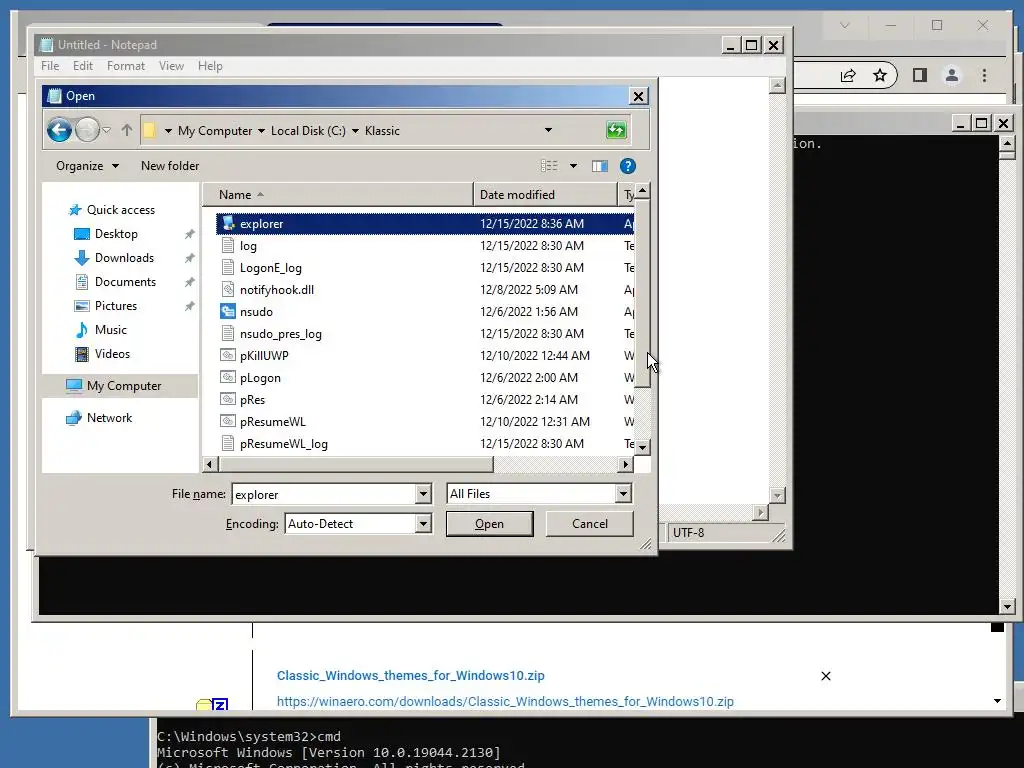Viewport: 1024px width, 768px height.
Task: Select the nsudo application icon
Action: 228,312
